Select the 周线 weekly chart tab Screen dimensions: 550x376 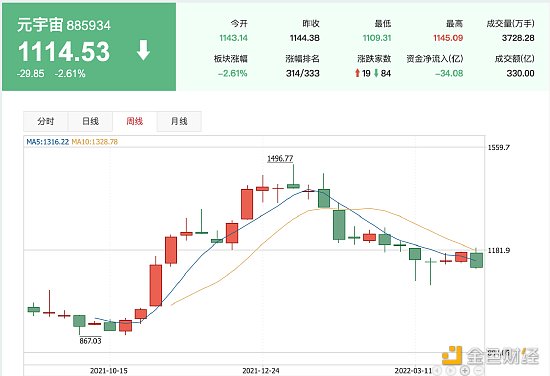click(135, 121)
